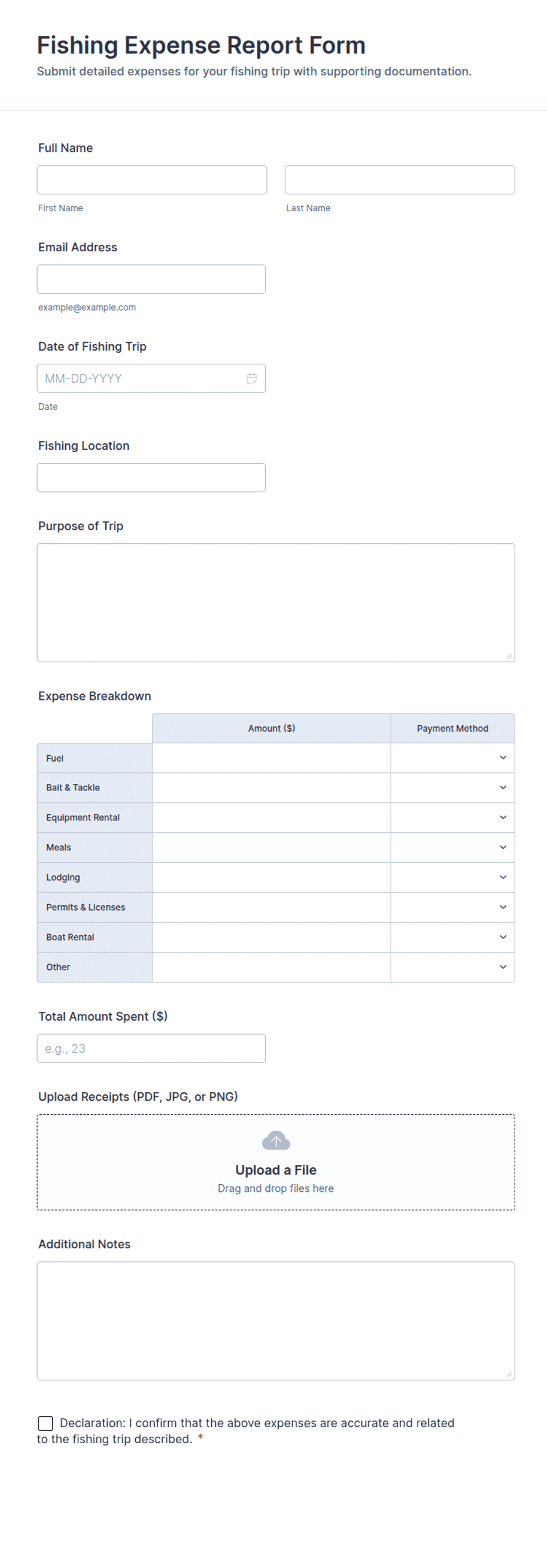Click the calendar icon in date field
This screenshot has height=1568, width=547.
click(x=251, y=378)
